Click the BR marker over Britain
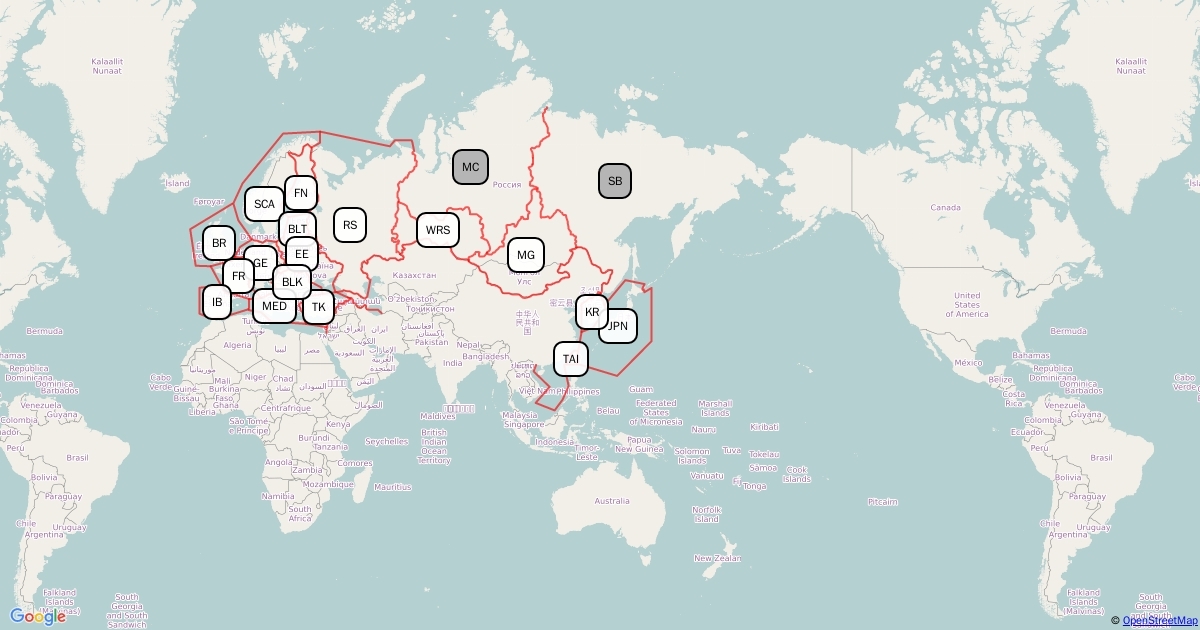 point(219,243)
